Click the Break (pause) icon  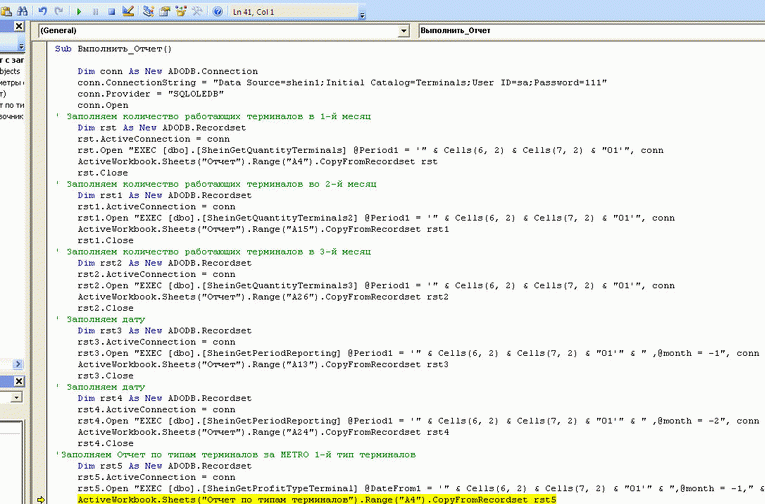(96, 11)
